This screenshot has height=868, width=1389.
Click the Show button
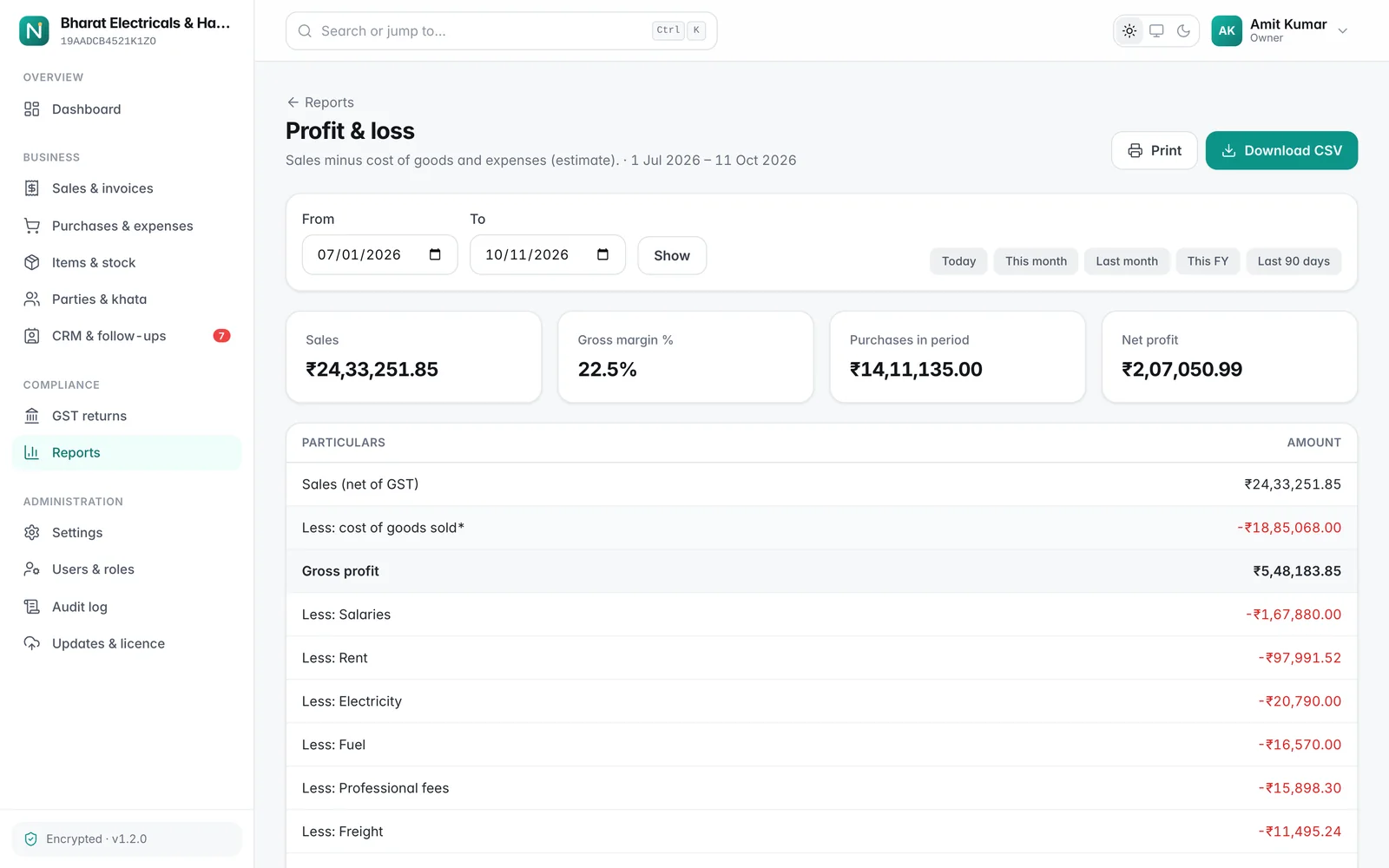pyautogui.click(x=672, y=255)
